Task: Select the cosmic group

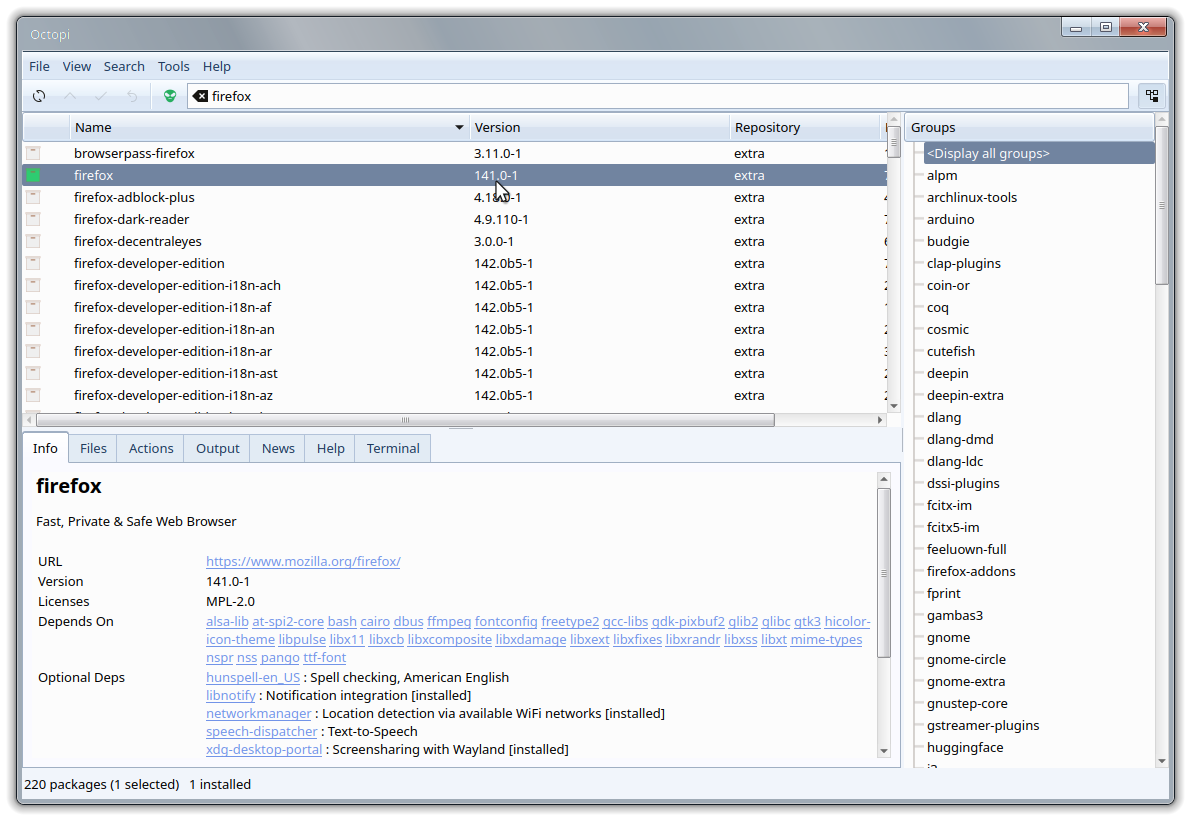Action: (947, 330)
